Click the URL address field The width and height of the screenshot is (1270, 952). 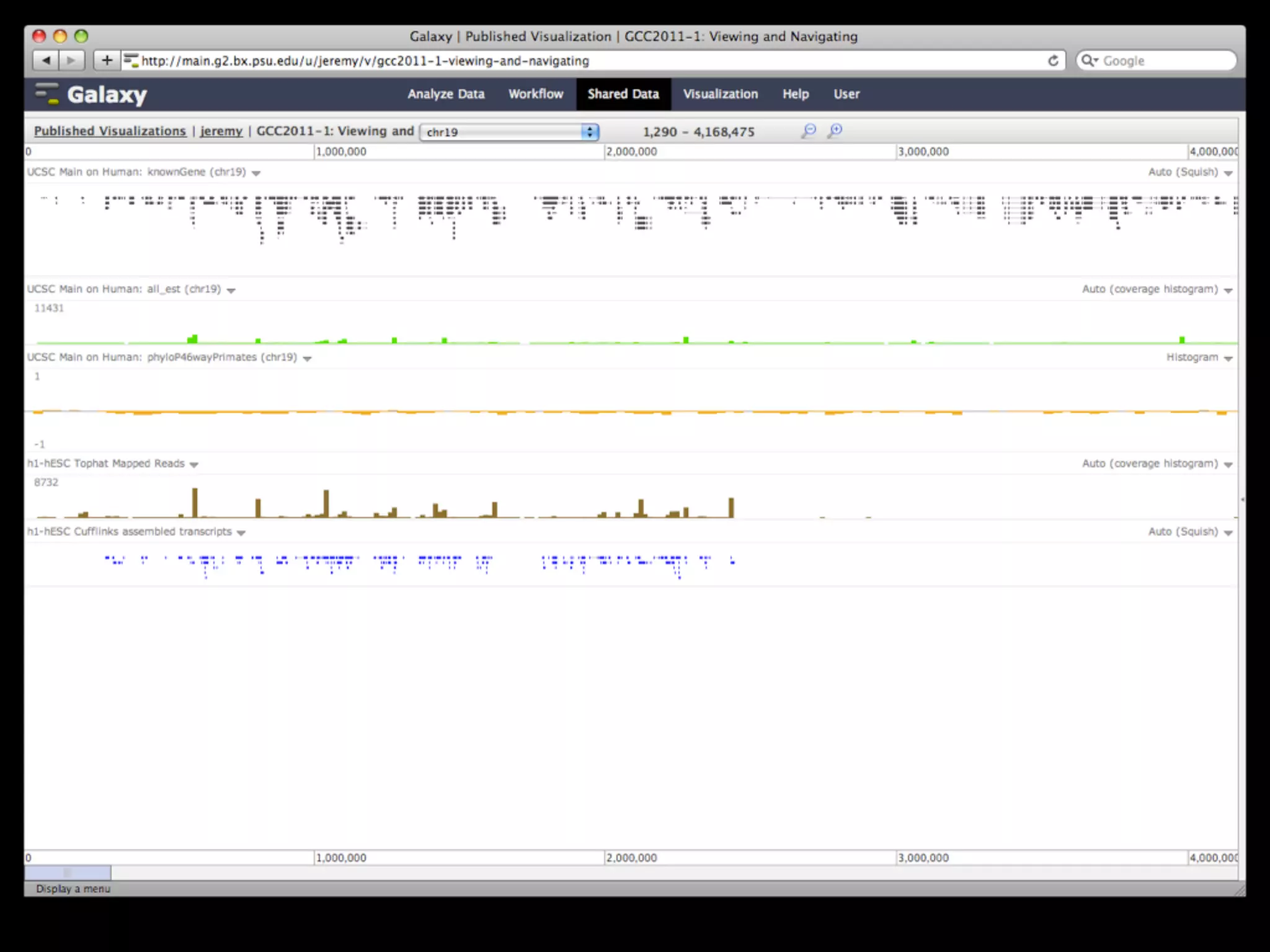coord(558,61)
